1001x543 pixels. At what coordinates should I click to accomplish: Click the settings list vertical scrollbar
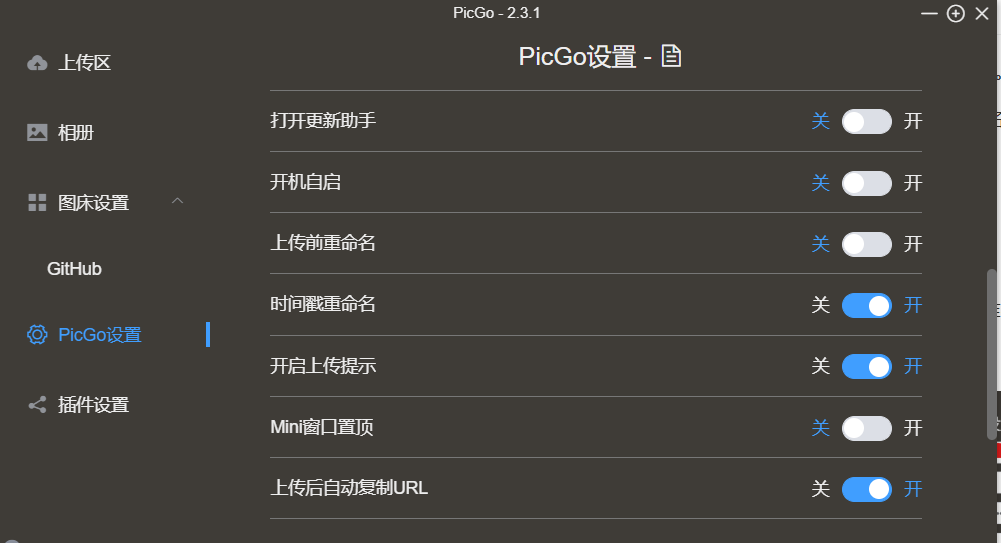(x=991, y=354)
